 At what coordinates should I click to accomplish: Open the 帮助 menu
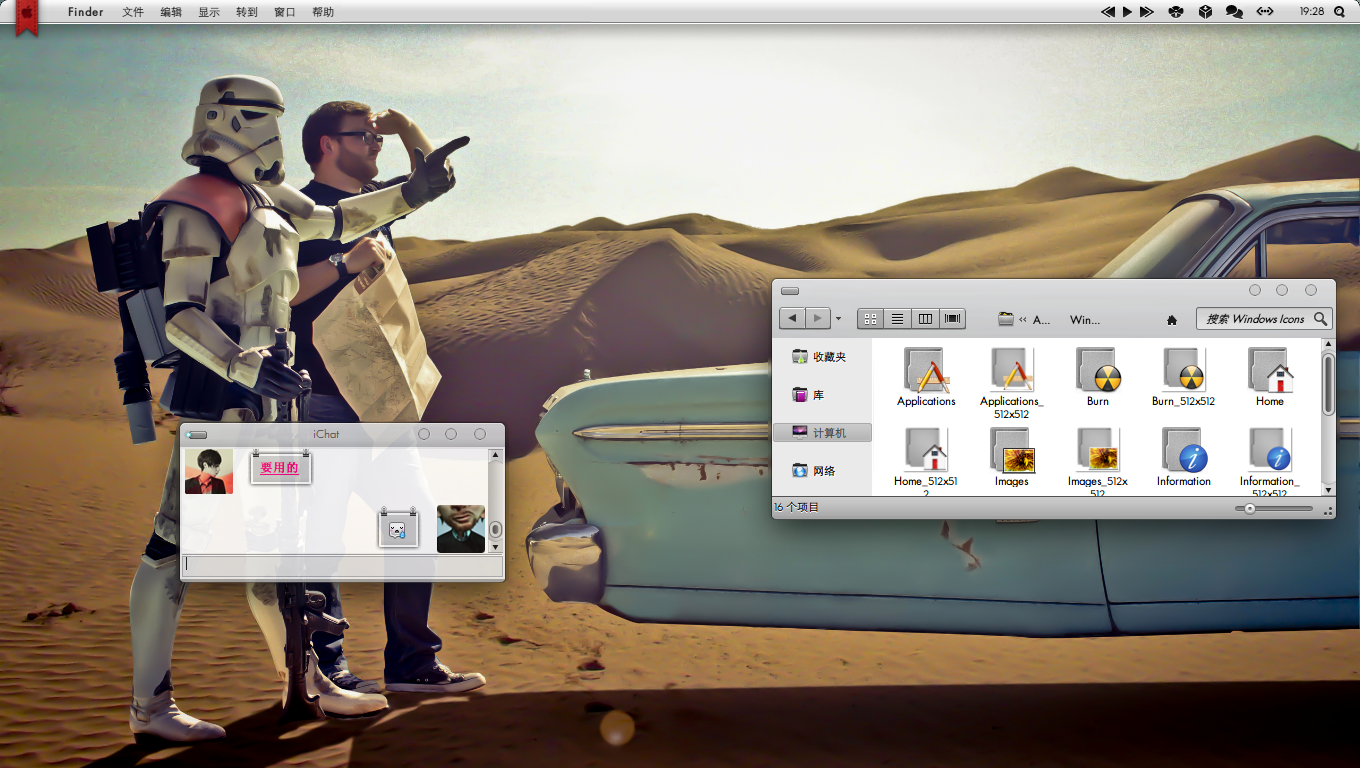[323, 12]
